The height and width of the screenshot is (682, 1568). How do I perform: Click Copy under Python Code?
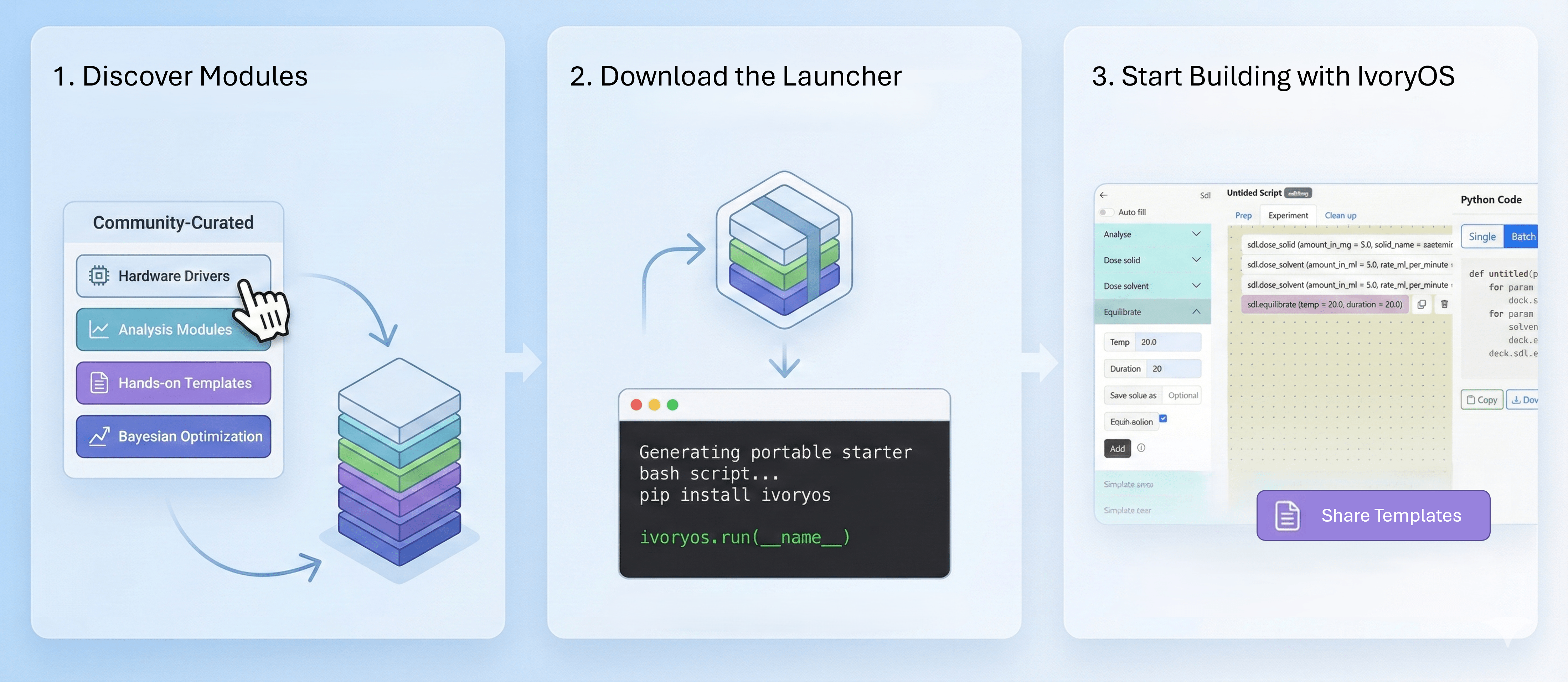click(x=1481, y=400)
